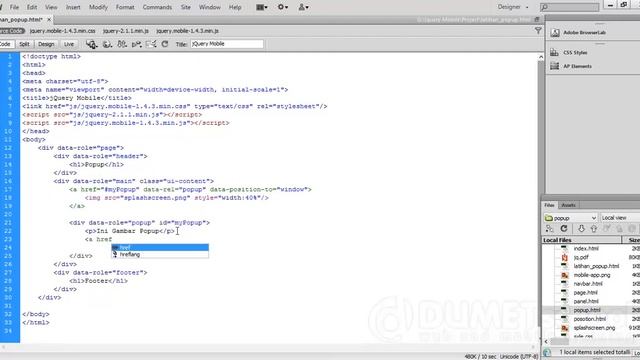Viewport: 640px width, 360px height.
Task: Open the Edit menu
Action: coord(32,7)
